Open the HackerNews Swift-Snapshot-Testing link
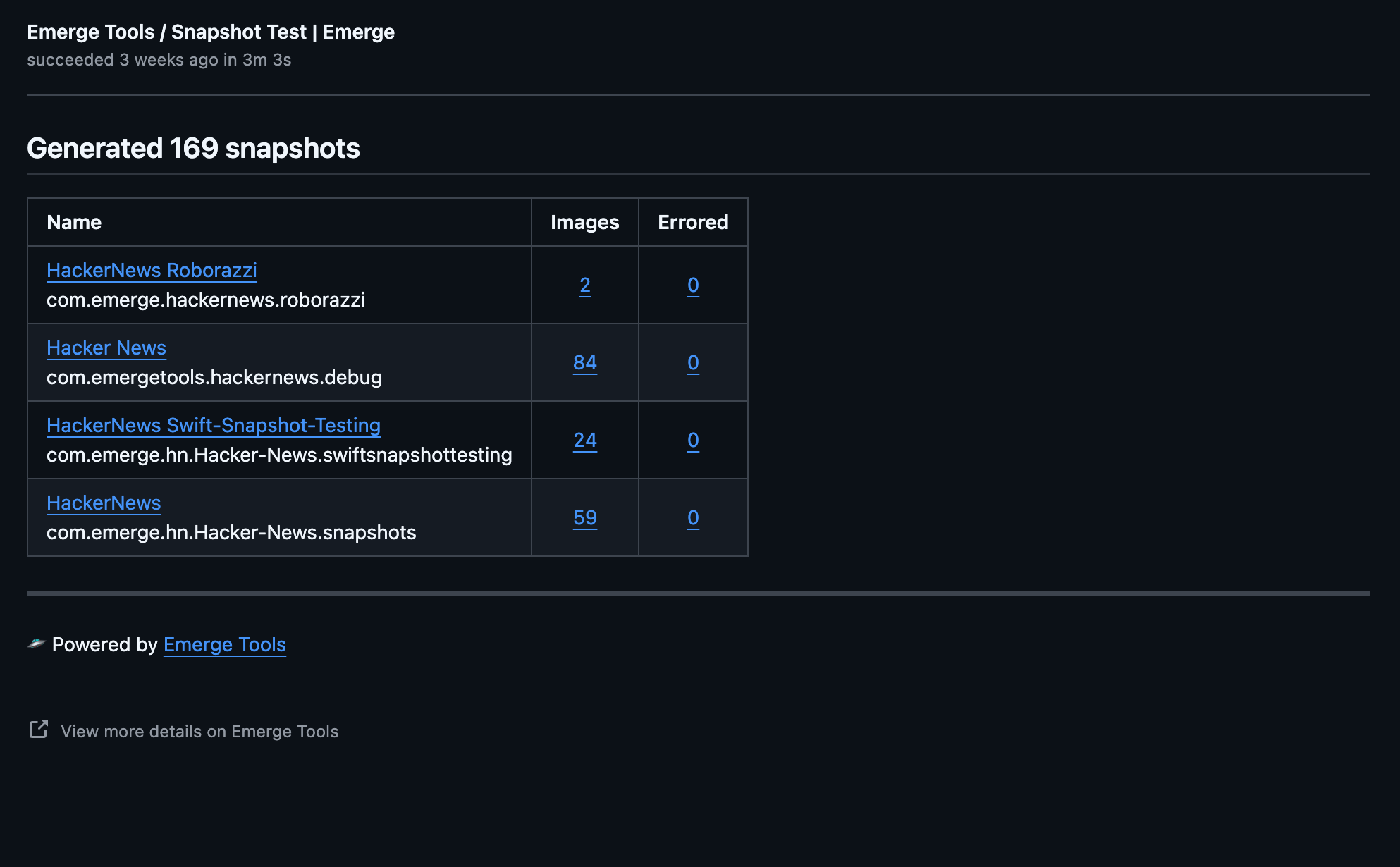This screenshot has width=1400, height=867. pyautogui.click(x=214, y=425)
